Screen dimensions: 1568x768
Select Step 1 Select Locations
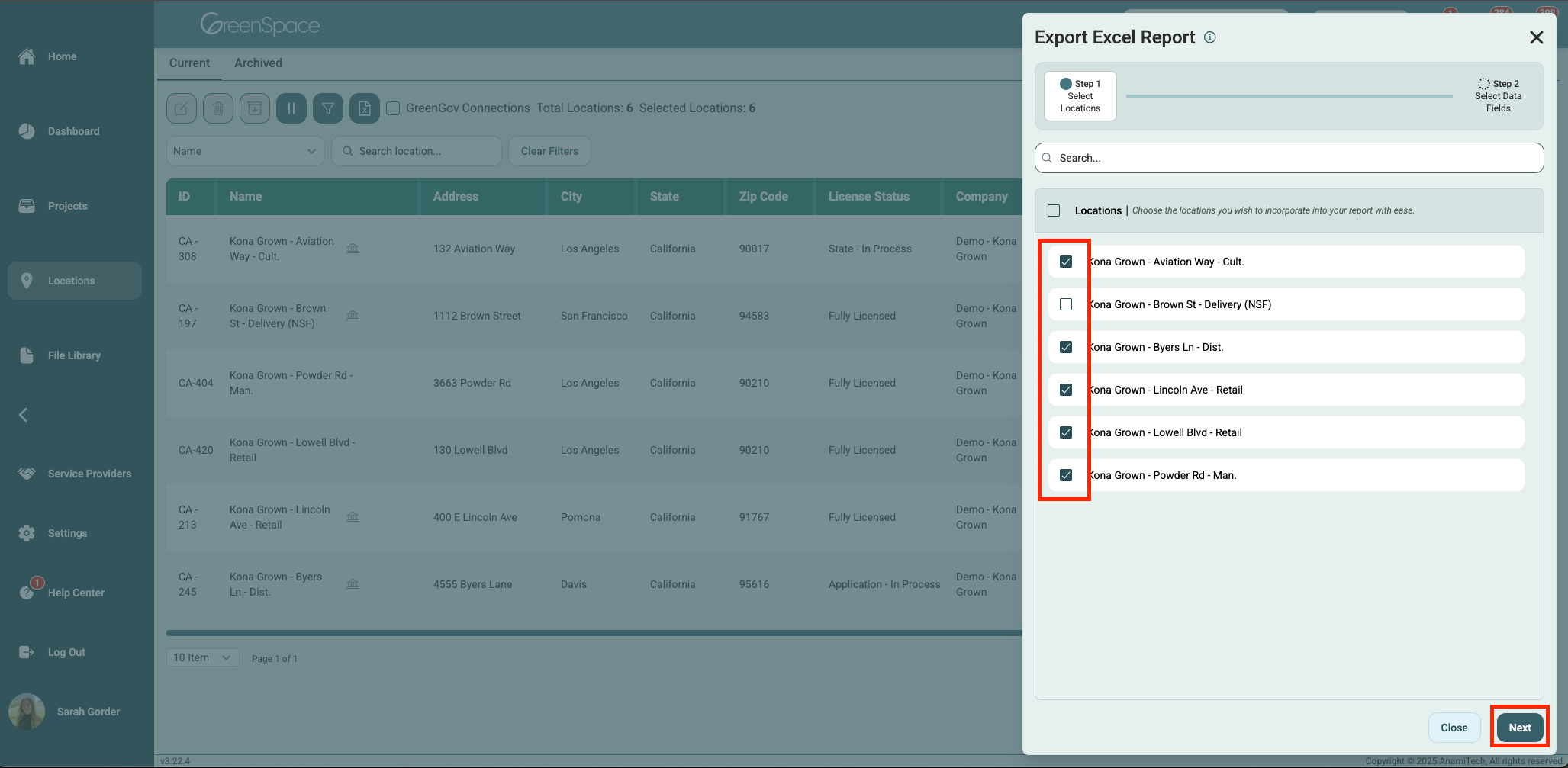1080,96
